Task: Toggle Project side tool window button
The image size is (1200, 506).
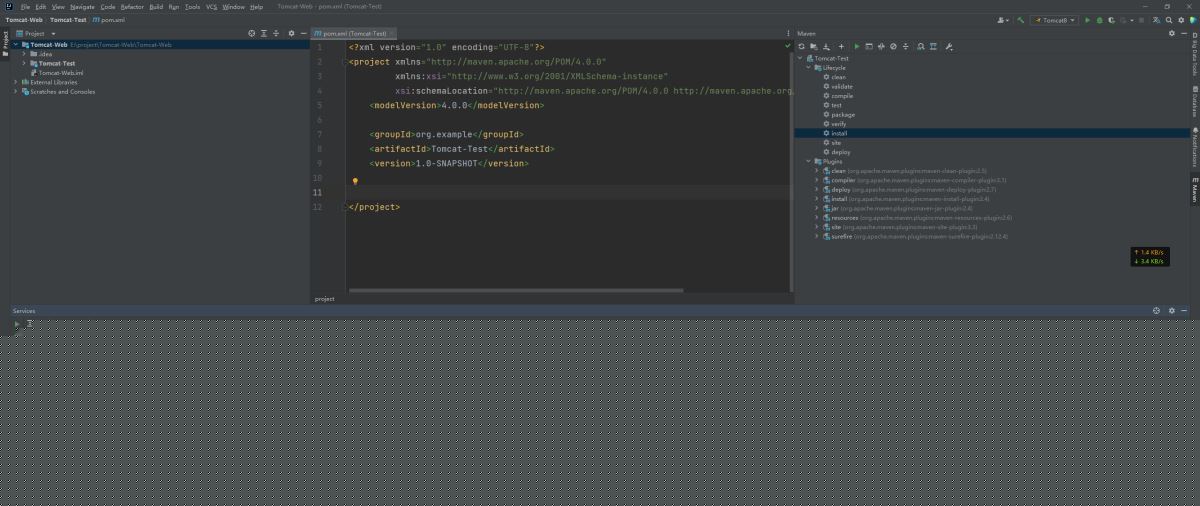Action: pyautogui.click(x=4, y=43)
